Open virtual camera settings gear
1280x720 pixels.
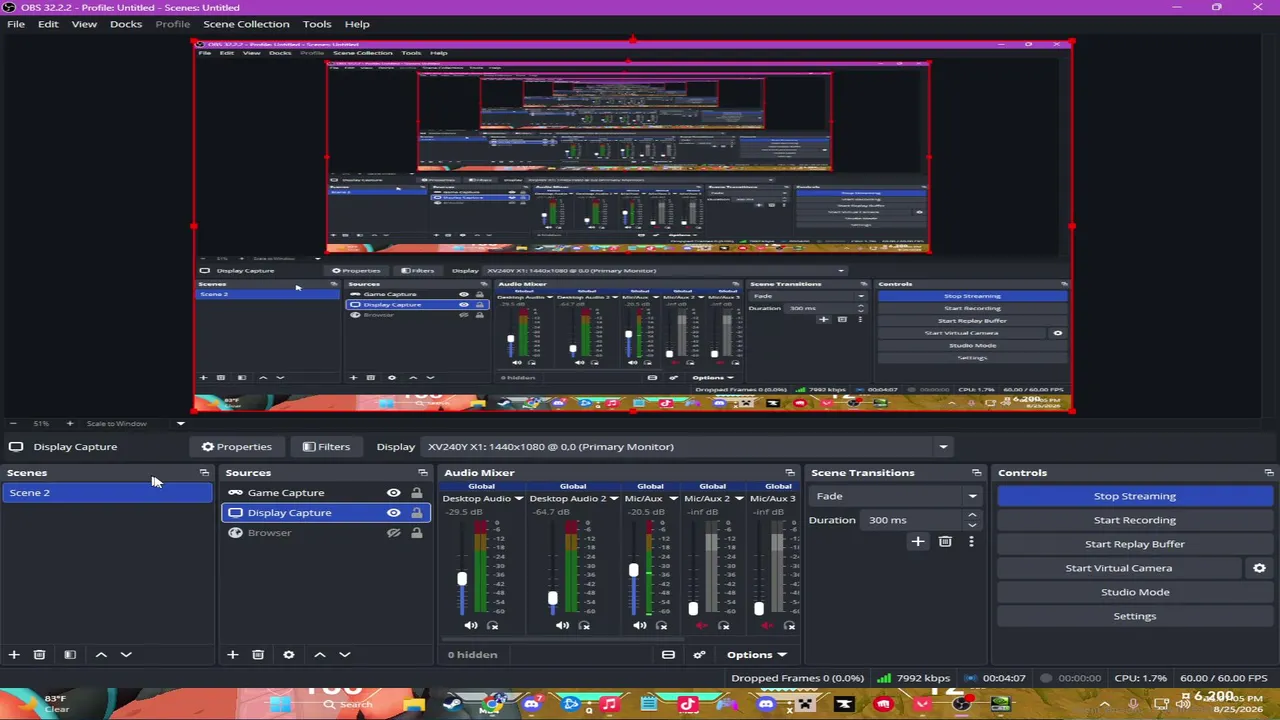click(x=1259, y=568)
